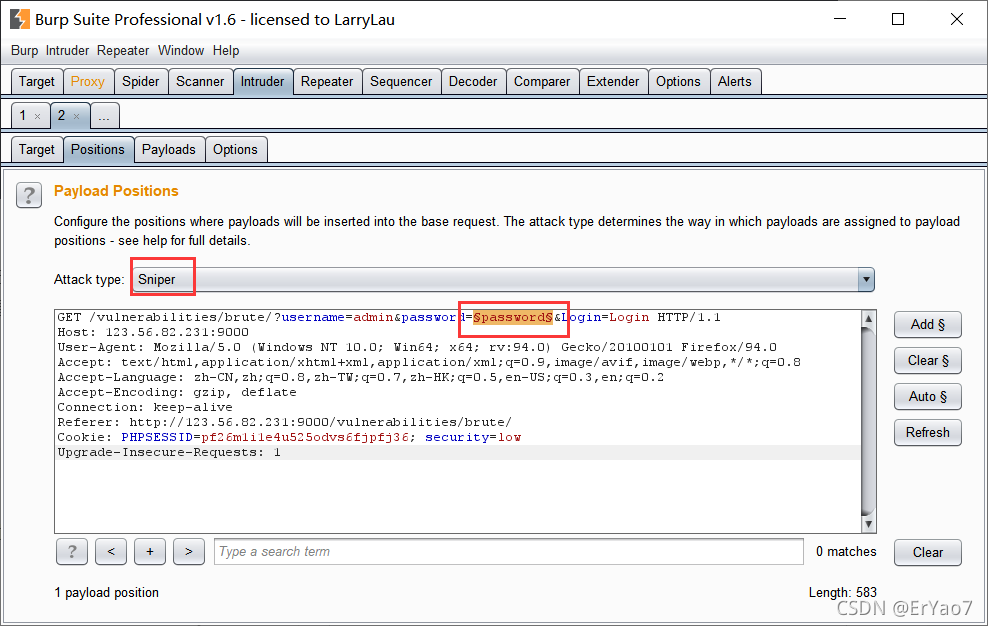Click the User-Agent header line
The width and height of the screenshot is (988, 626).
[417, 347]
